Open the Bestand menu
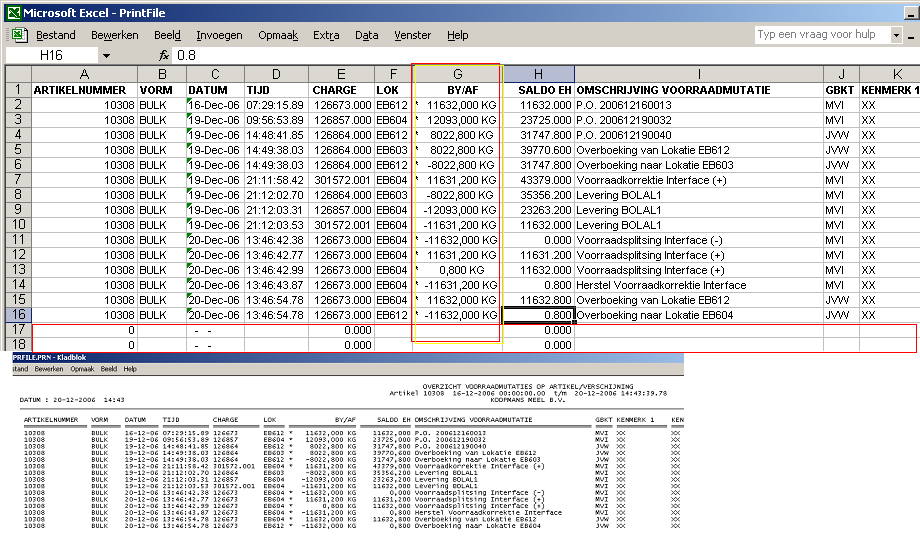This screenshot has width=920, height=550. pyautogui.click(x=56, y=35)
